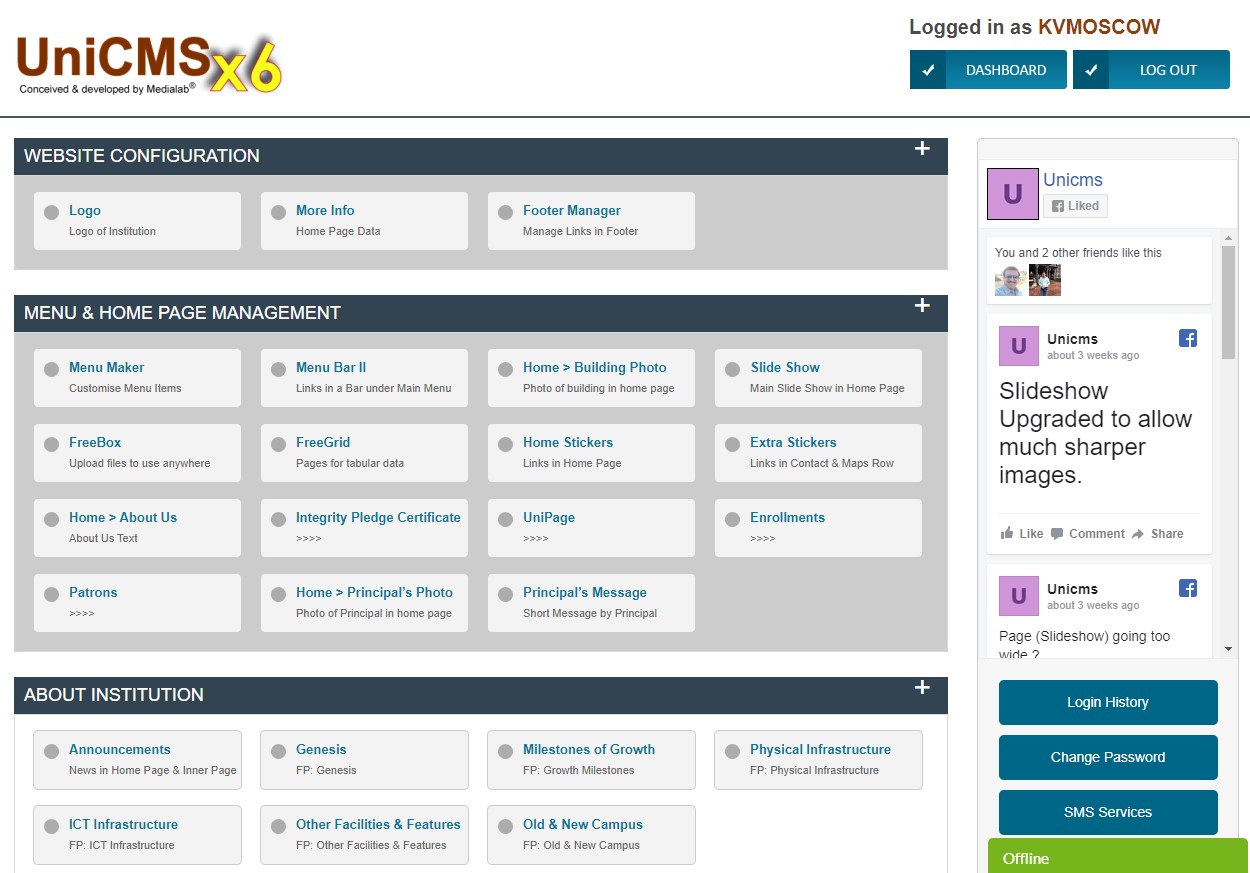This screenshot has height=873, width=1250.
Task: Click the grey circle icon beside Slide Show
Action: point(733,369)
